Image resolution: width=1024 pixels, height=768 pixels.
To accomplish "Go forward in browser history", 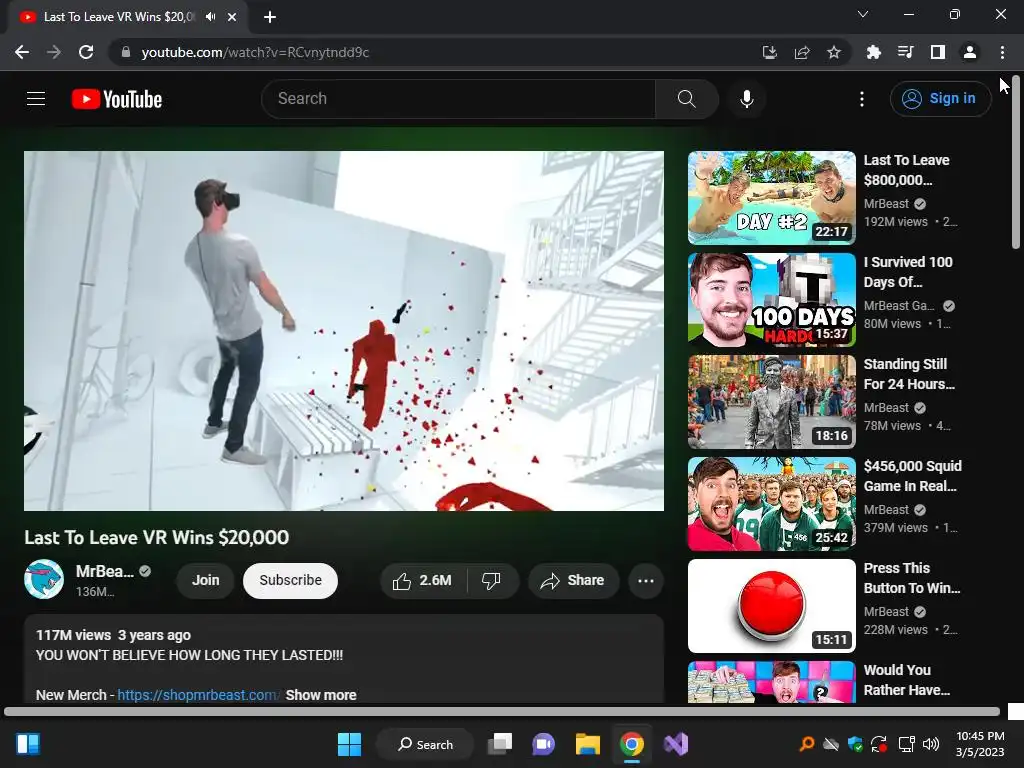I will coord(54,52).
